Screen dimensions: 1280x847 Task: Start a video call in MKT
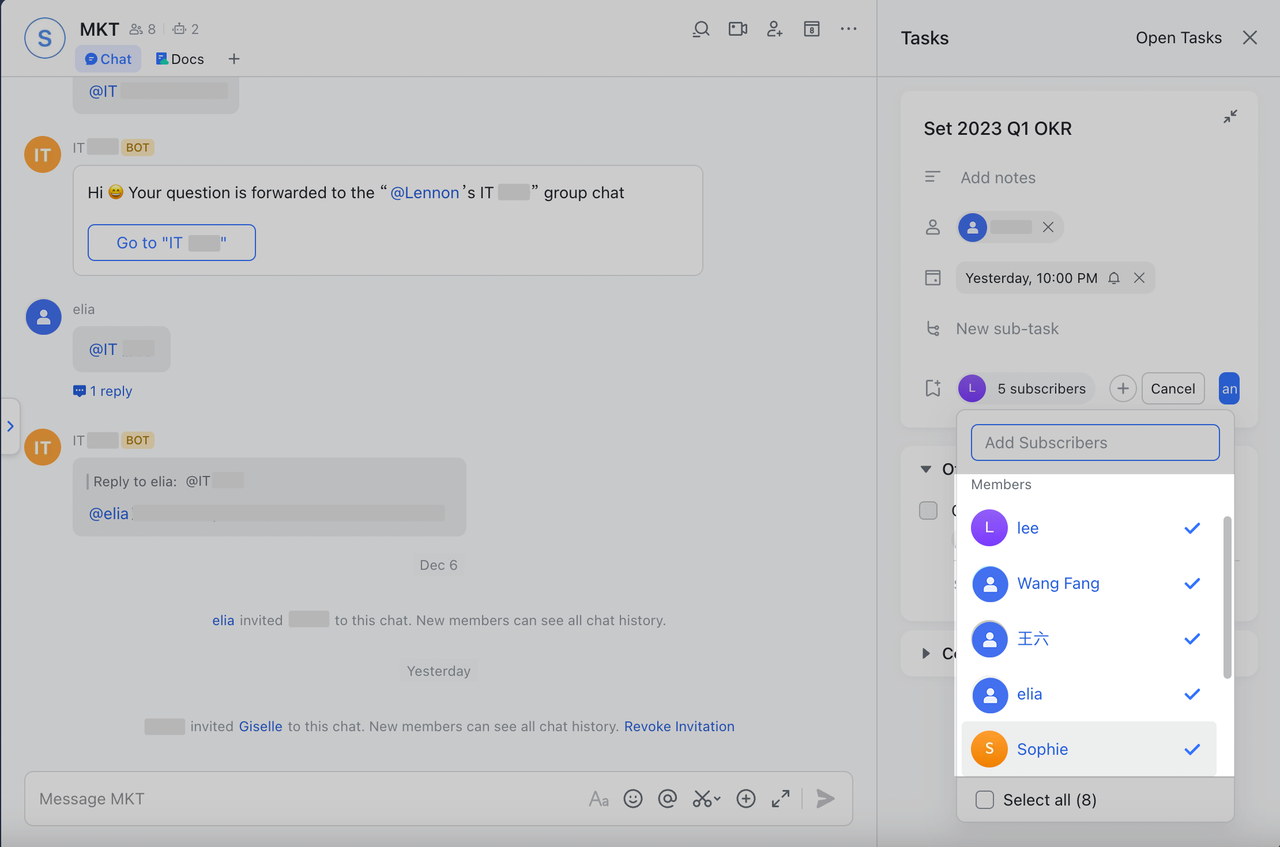[x=738, y=29]
